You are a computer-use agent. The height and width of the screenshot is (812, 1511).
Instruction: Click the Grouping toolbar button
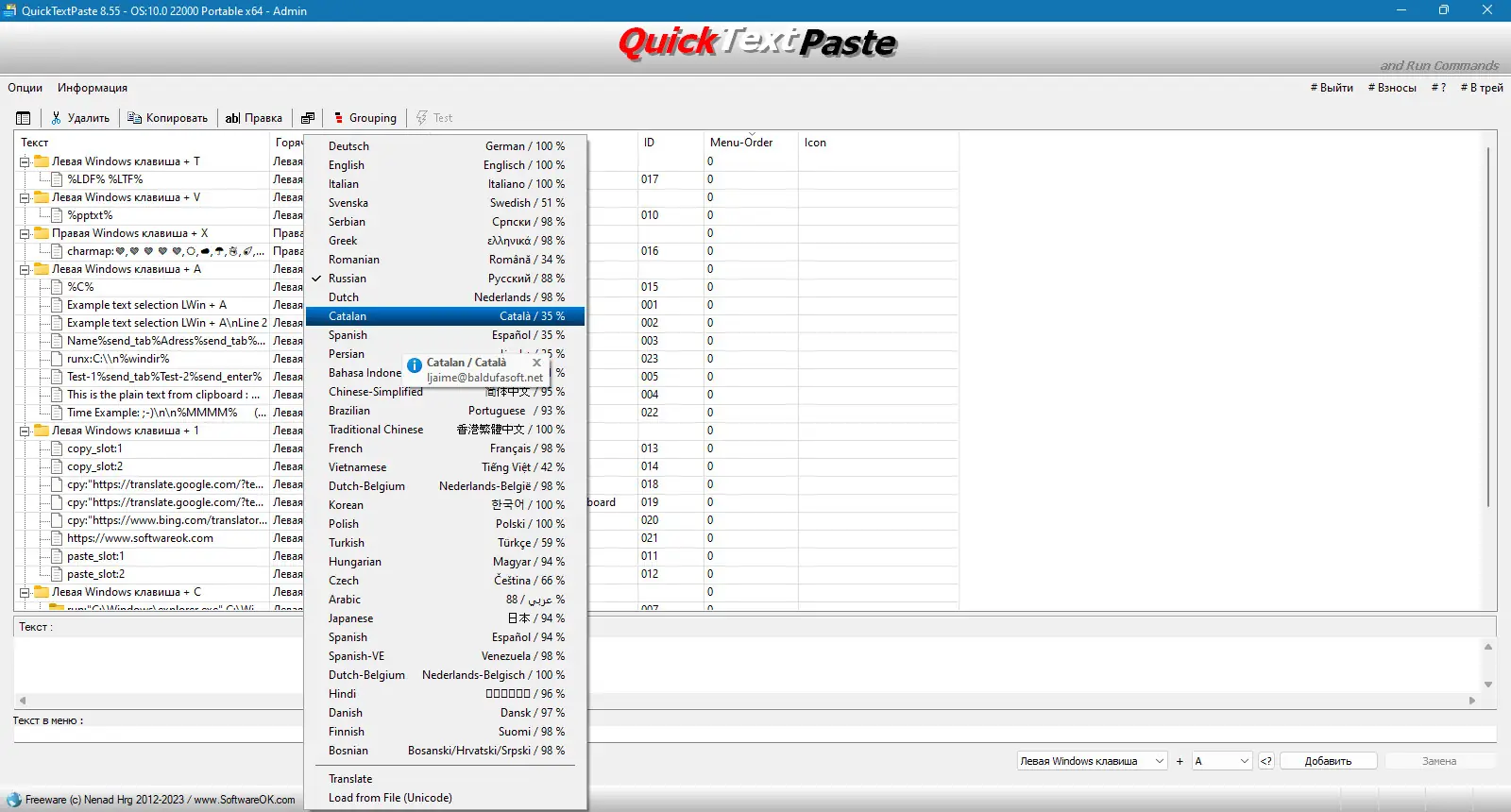pos(365,118)
